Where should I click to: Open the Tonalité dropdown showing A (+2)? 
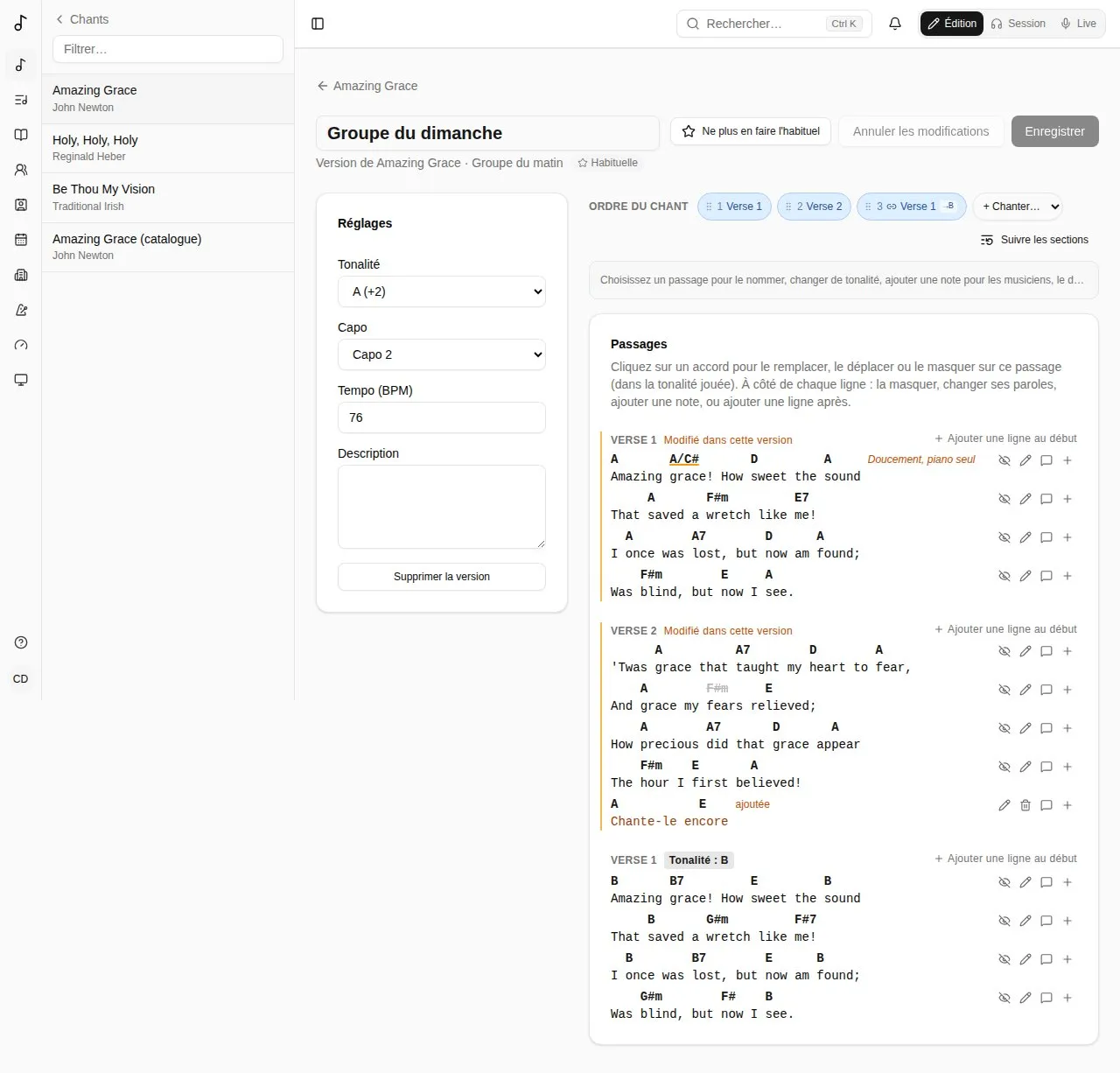coord(442,291)
